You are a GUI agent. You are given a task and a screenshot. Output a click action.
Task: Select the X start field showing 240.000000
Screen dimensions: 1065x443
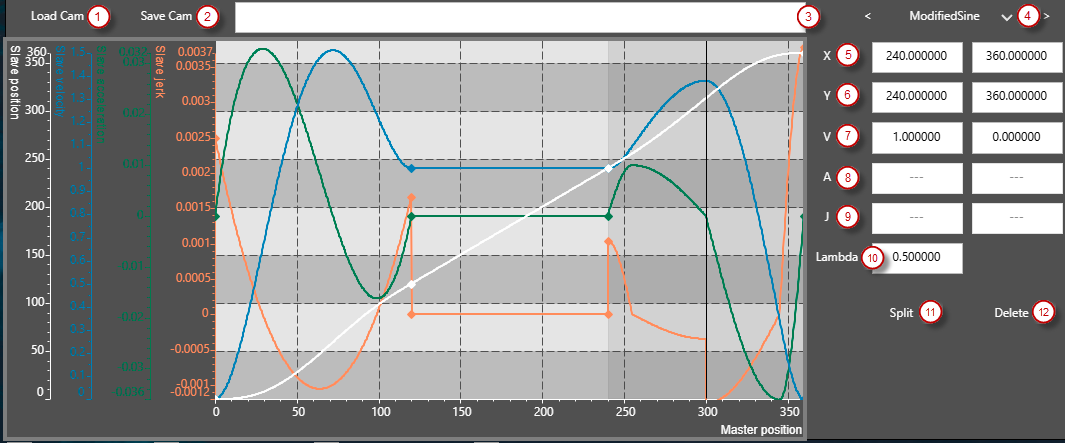point(916,56)
